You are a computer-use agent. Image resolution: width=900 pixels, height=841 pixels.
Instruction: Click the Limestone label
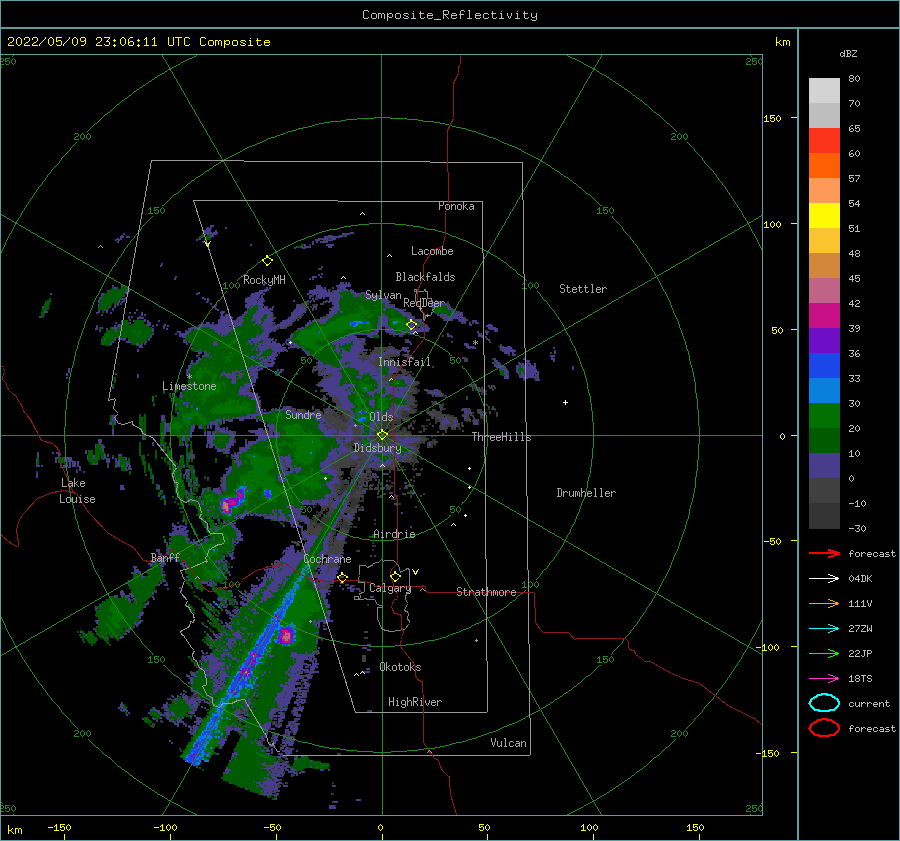tap(189, 386)
